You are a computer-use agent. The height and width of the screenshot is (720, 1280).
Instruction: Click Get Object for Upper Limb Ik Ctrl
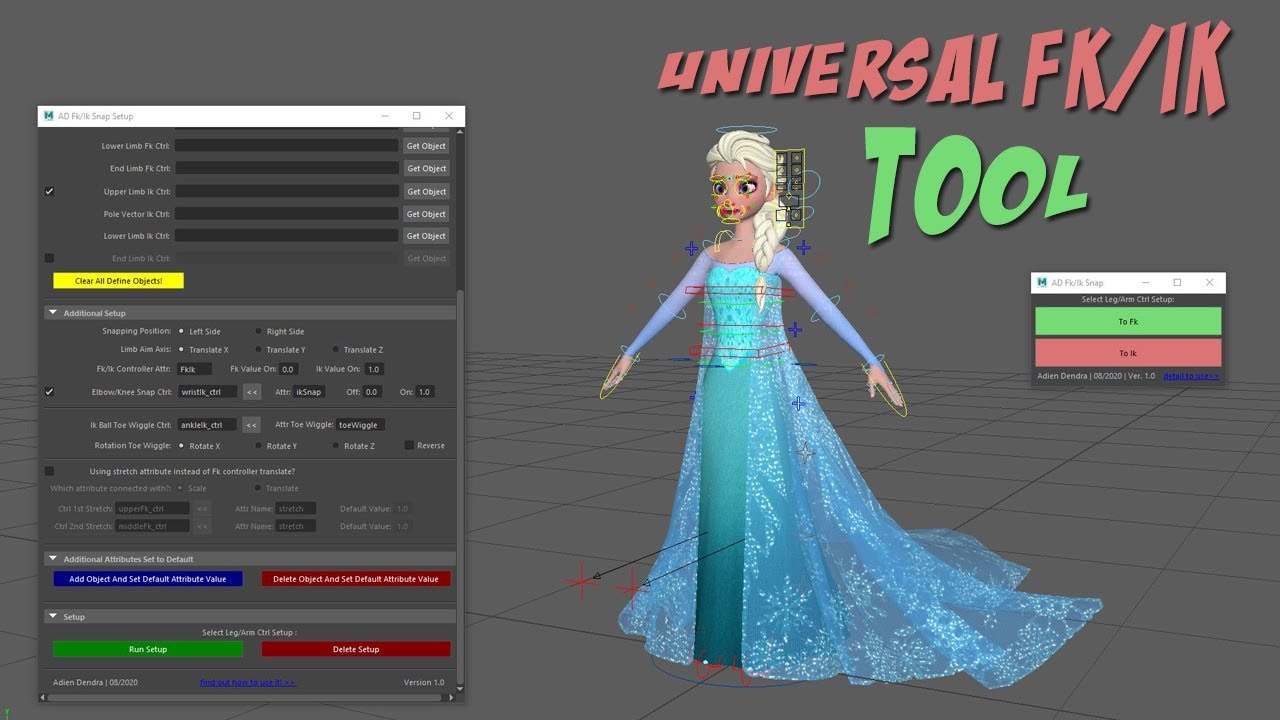(426, 192)
